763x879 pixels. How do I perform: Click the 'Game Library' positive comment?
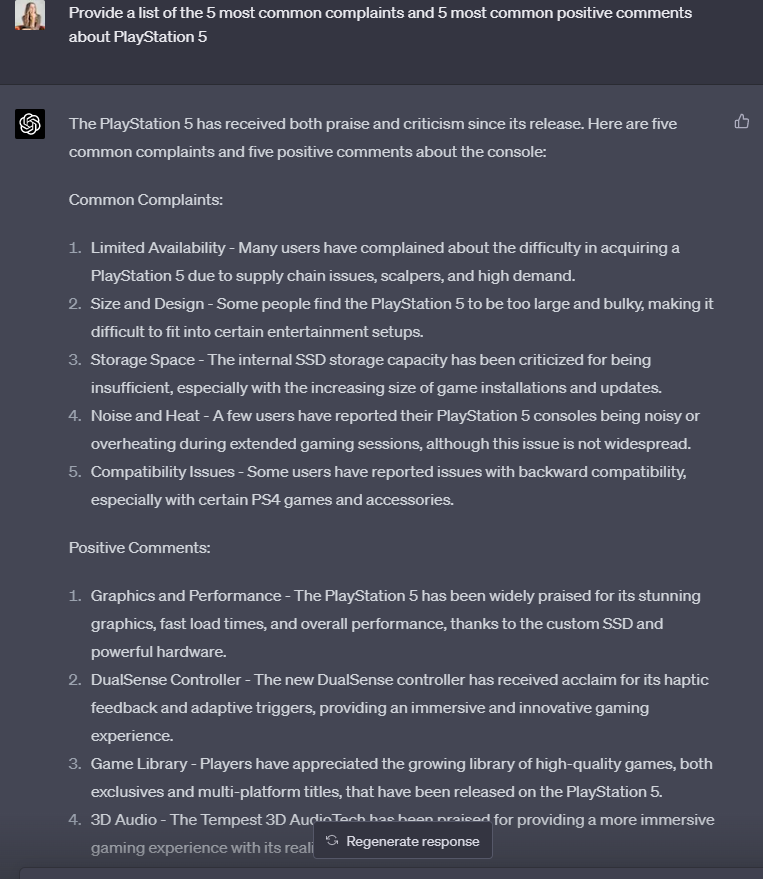(139, 764)
